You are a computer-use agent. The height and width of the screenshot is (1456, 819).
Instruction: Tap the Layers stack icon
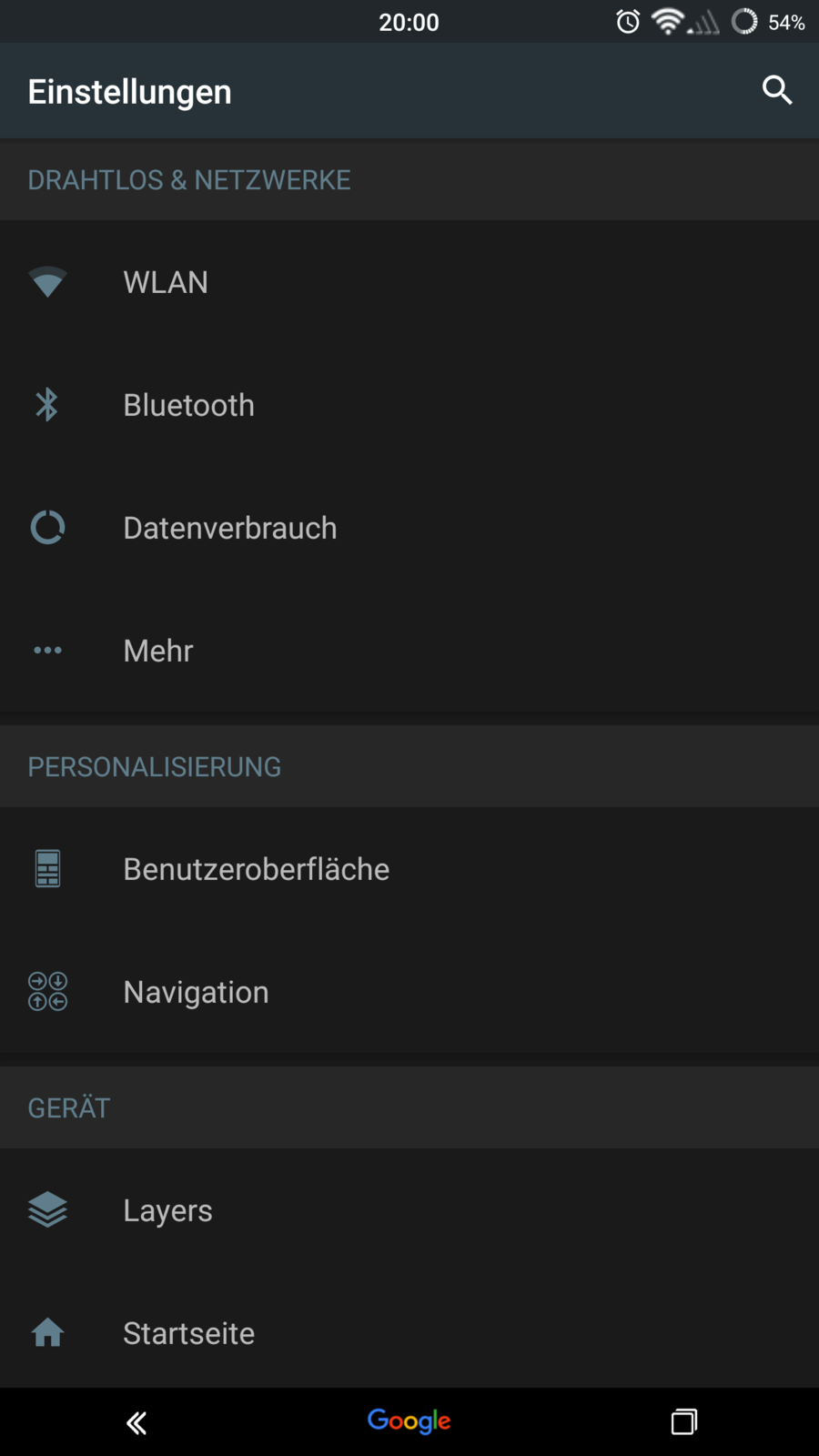tap(47, 1210)
